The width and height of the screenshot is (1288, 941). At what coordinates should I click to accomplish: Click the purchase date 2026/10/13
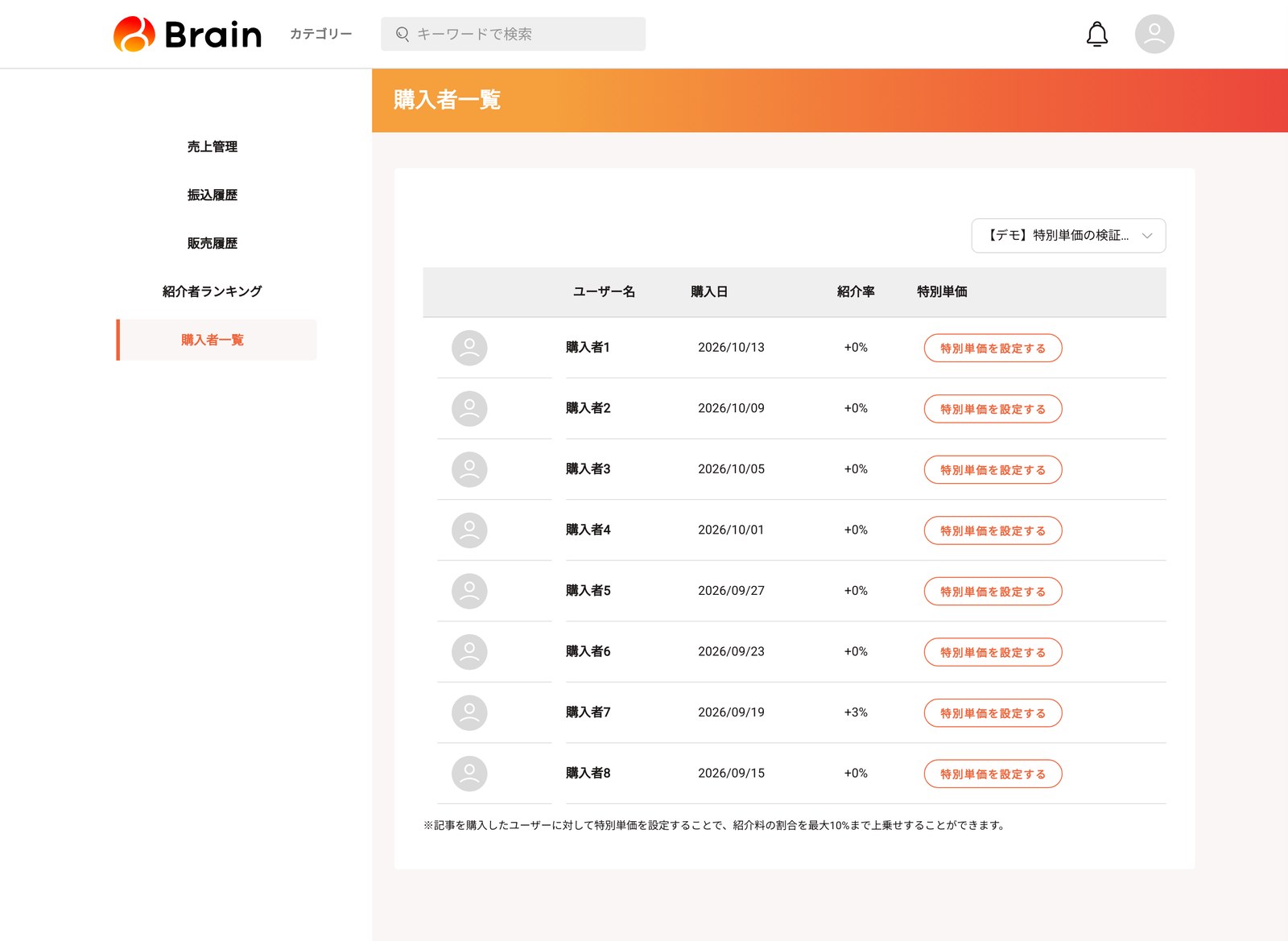pyautogui.click(x=731, y=348)
